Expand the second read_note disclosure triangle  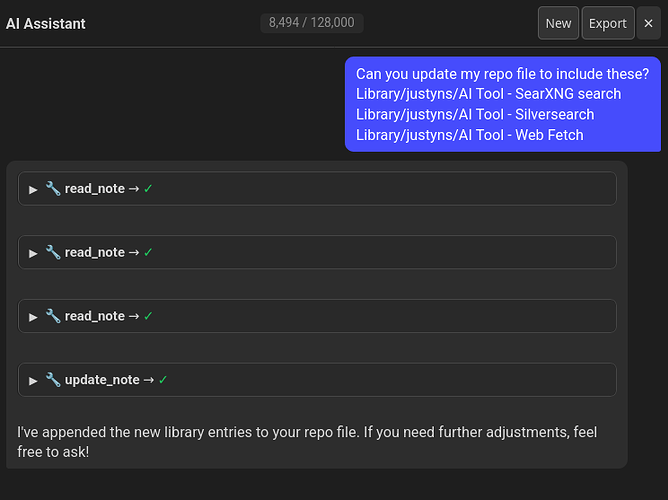pyautogui.click(x=33, y=253)
